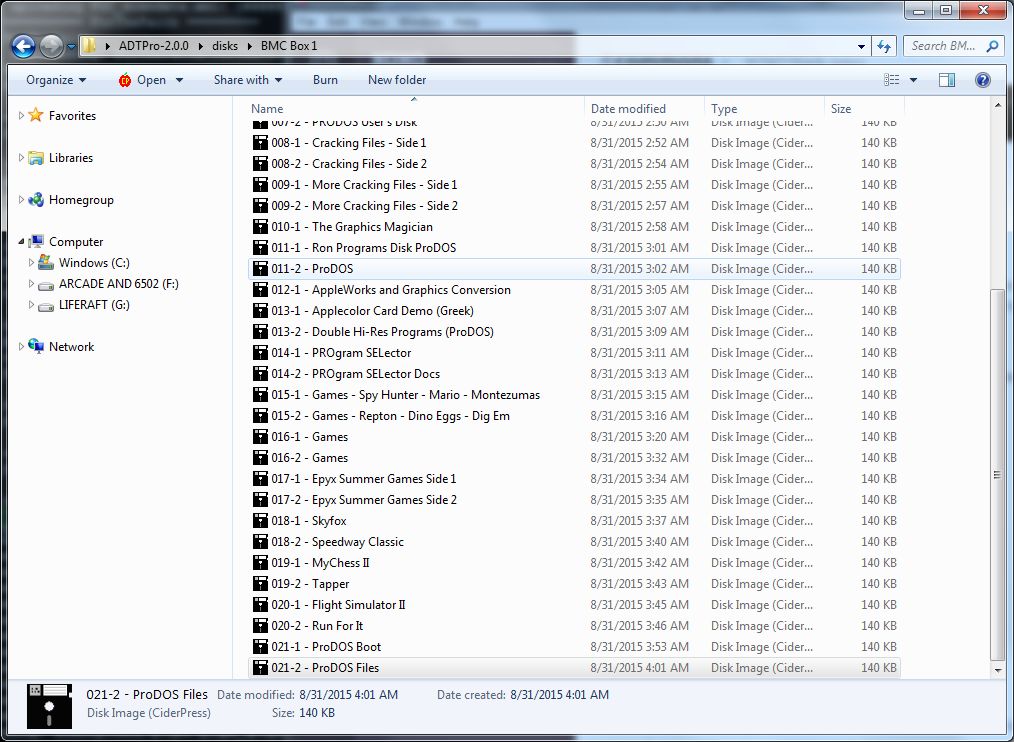Create a New folder
The image size is (1014, 742).
(397, 80)
